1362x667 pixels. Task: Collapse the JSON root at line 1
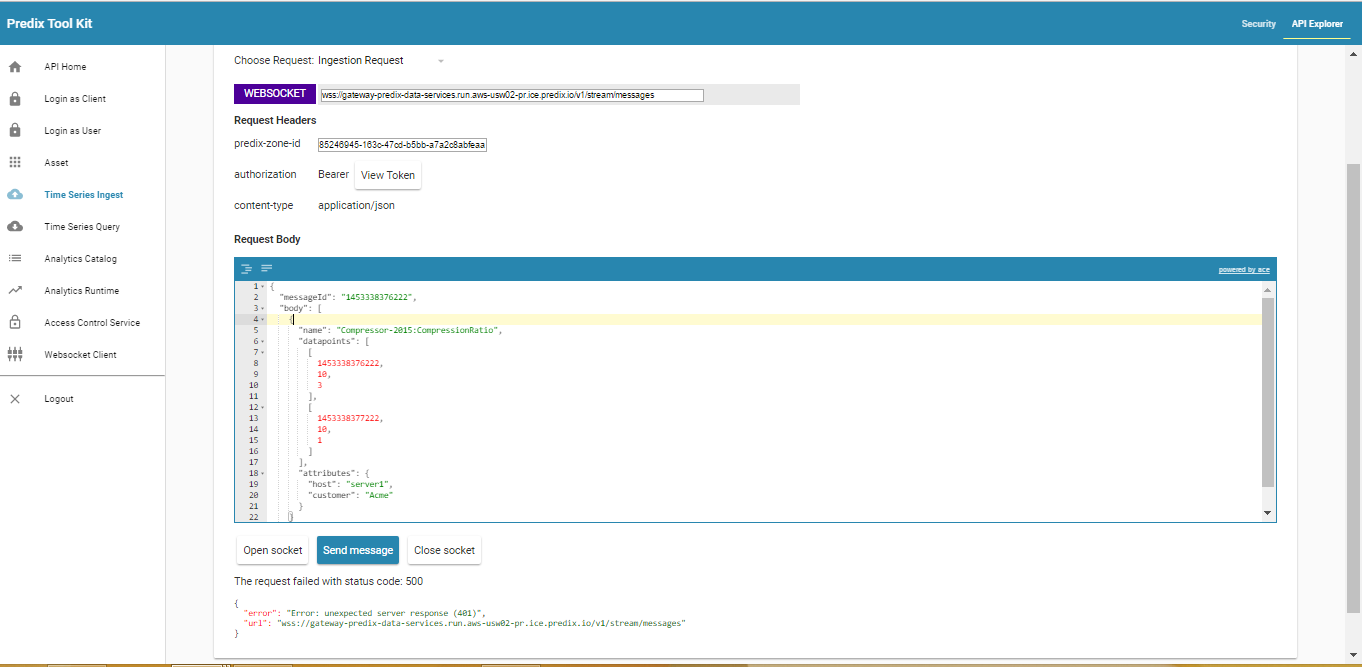(262, 287)
